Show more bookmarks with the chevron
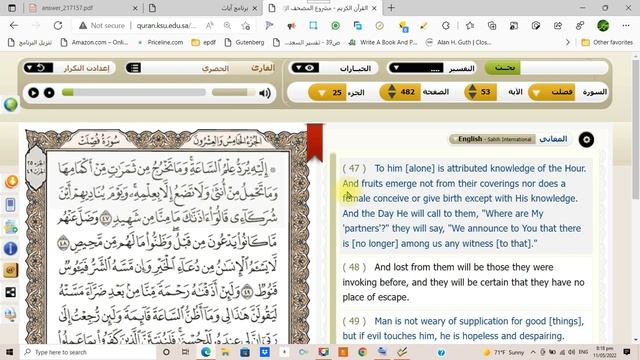Viewport: 640px width, 360px height. [x=567, y=42]
